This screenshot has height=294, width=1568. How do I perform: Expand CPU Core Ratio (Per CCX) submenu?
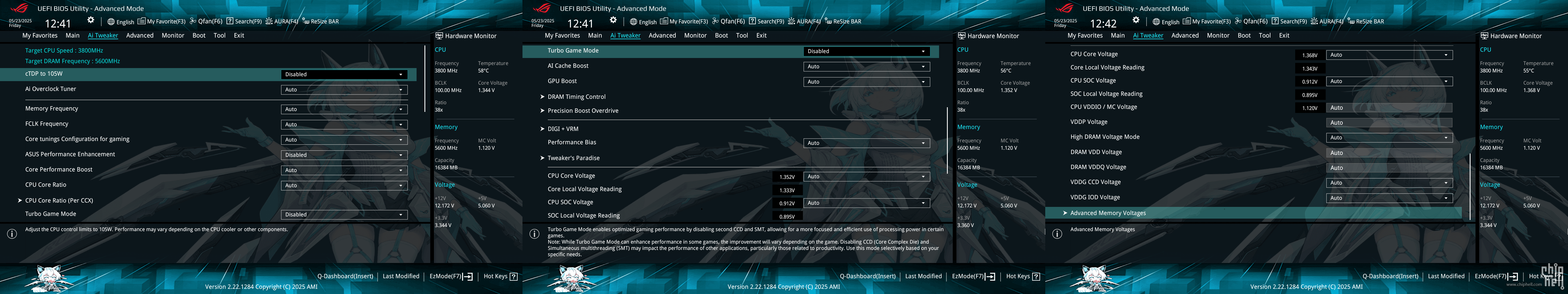click(59, 200)
